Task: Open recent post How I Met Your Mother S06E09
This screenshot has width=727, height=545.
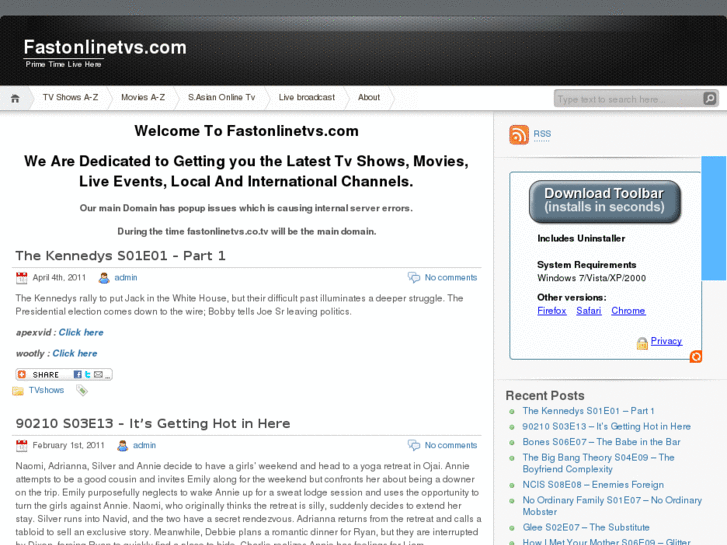Action: 606,541
